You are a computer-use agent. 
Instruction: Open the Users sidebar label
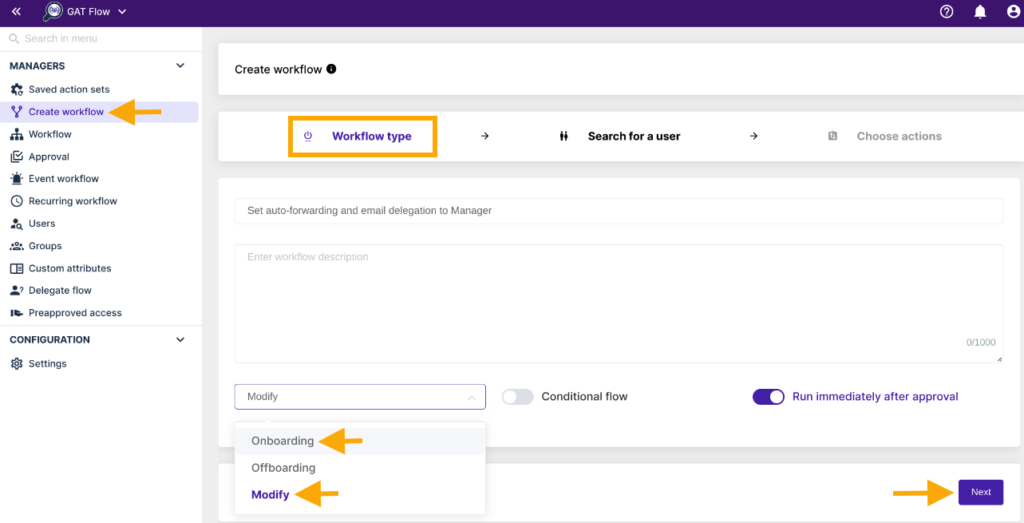[x=42, y=223]
